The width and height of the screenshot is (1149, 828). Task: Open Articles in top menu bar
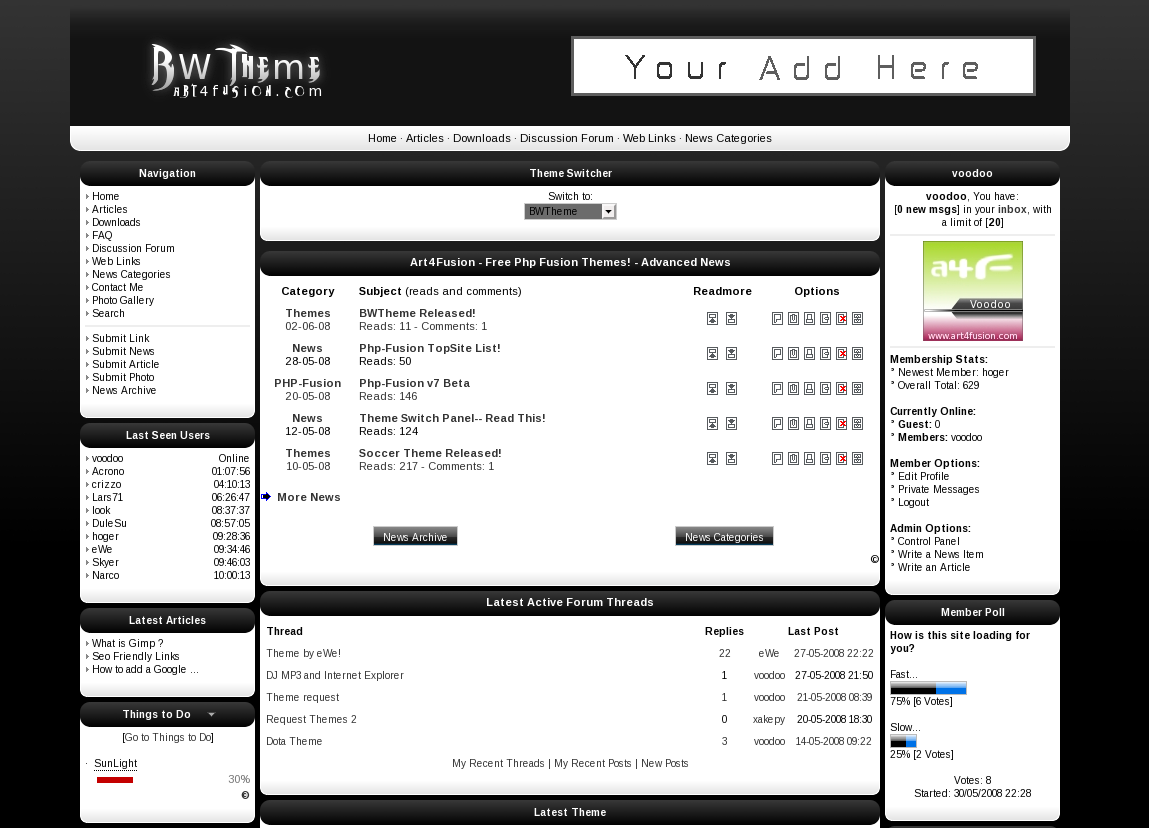pos(424,138)
